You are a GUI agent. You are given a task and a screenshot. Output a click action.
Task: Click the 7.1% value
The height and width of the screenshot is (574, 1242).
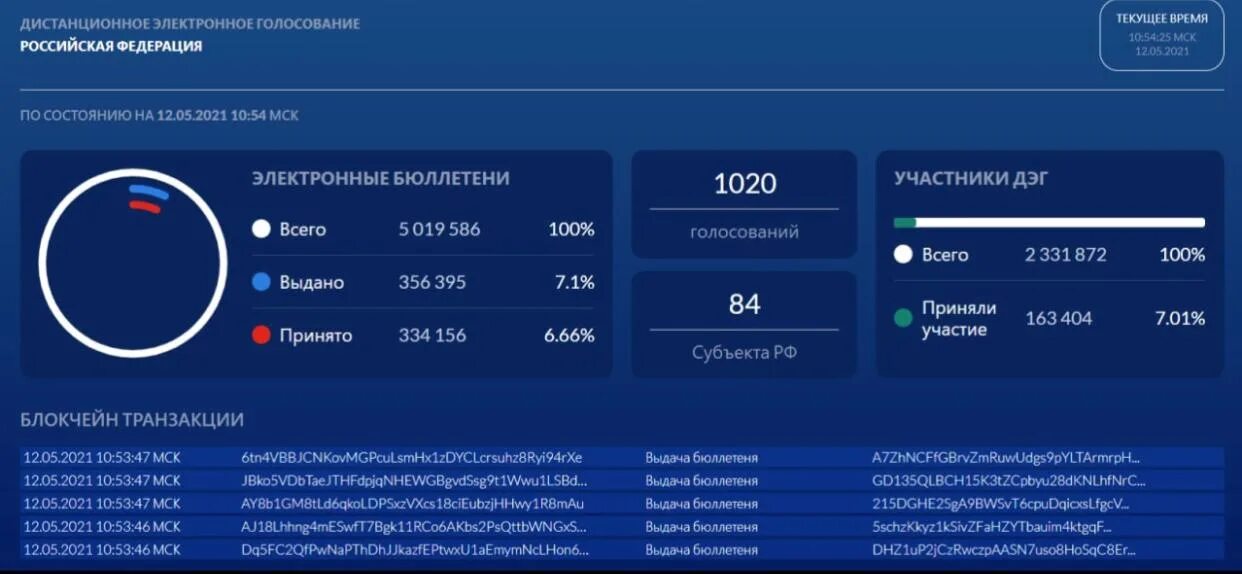575,282
